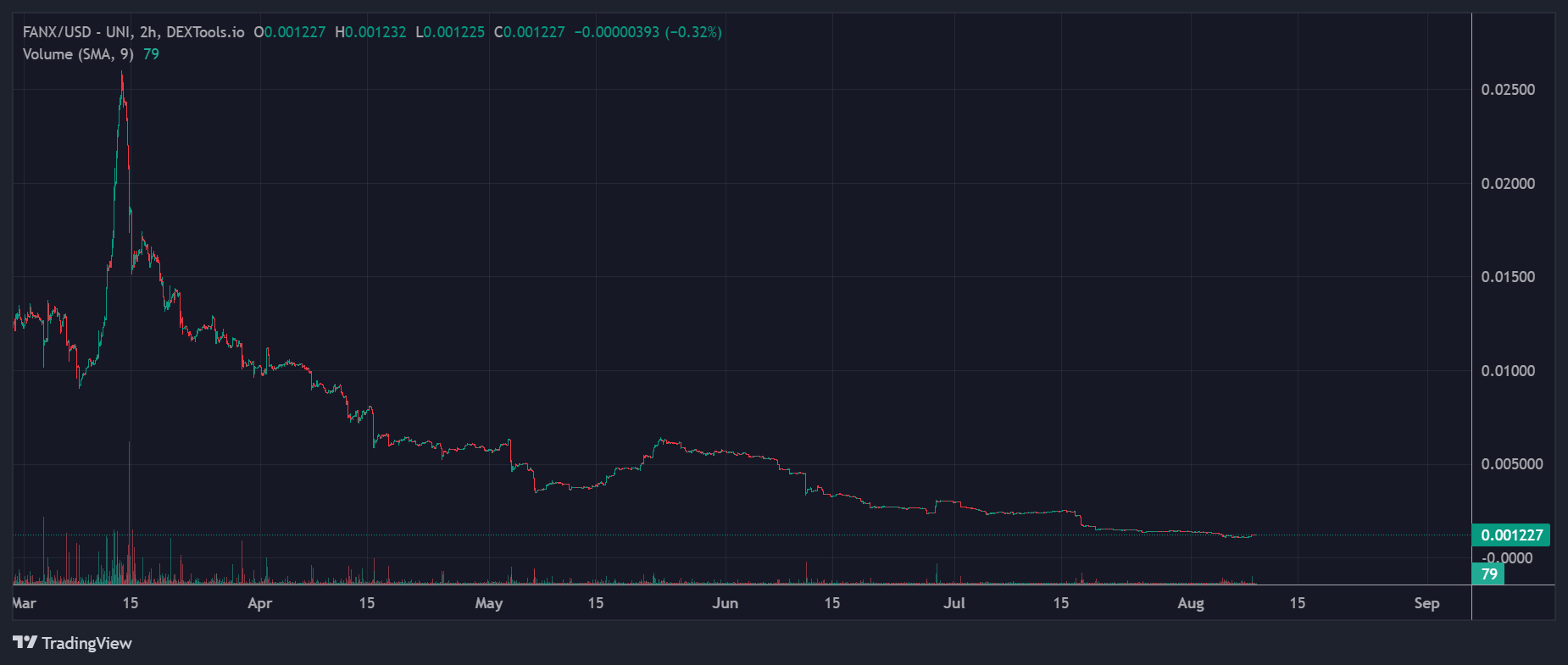The height and width of the screenshot is (665, 1568).
Task: Click the low value L0.001225
Action: pyautogui.click(x=450, y=32)
